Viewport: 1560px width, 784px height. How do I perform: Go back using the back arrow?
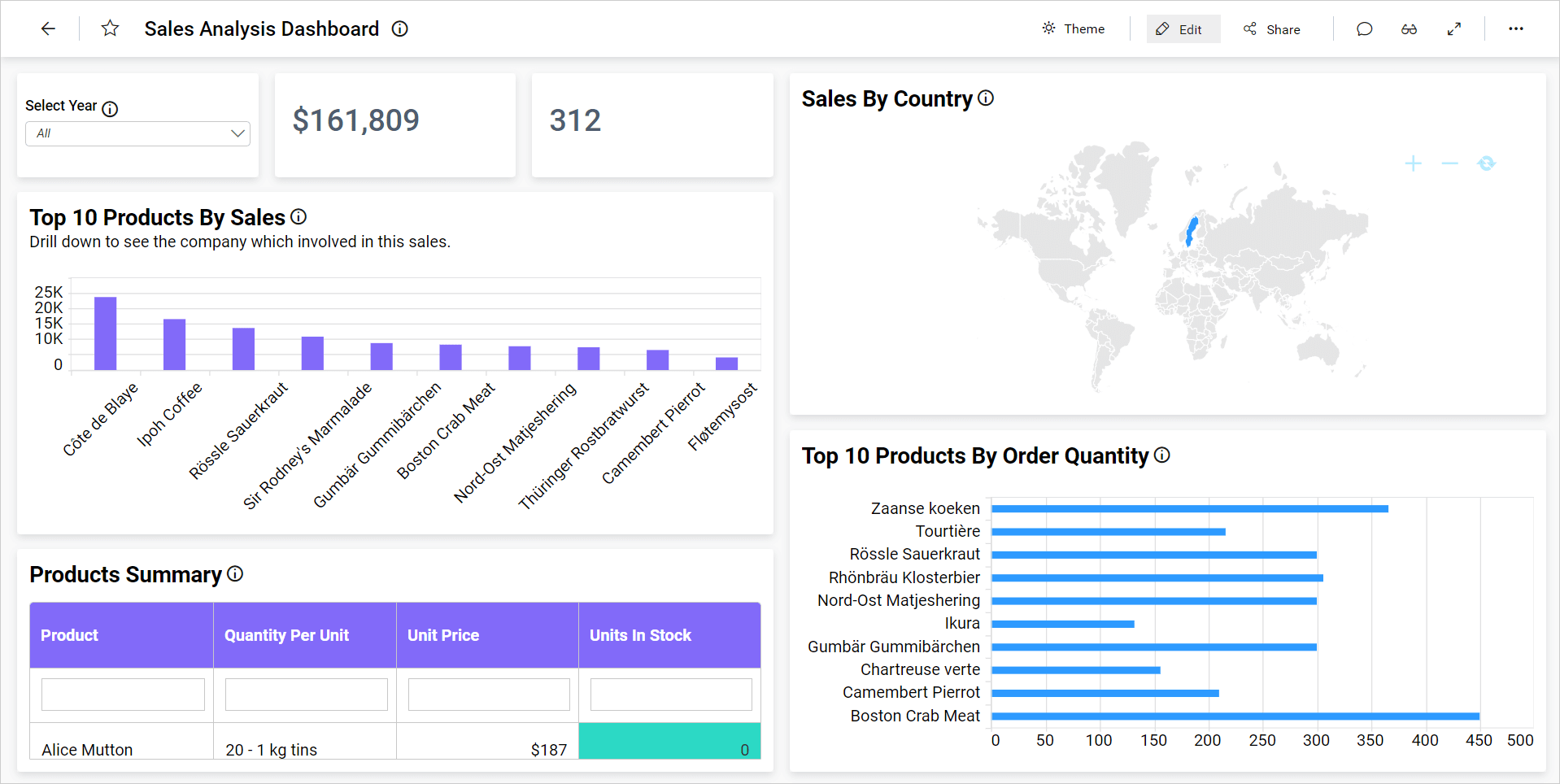(x=49, y=28)
